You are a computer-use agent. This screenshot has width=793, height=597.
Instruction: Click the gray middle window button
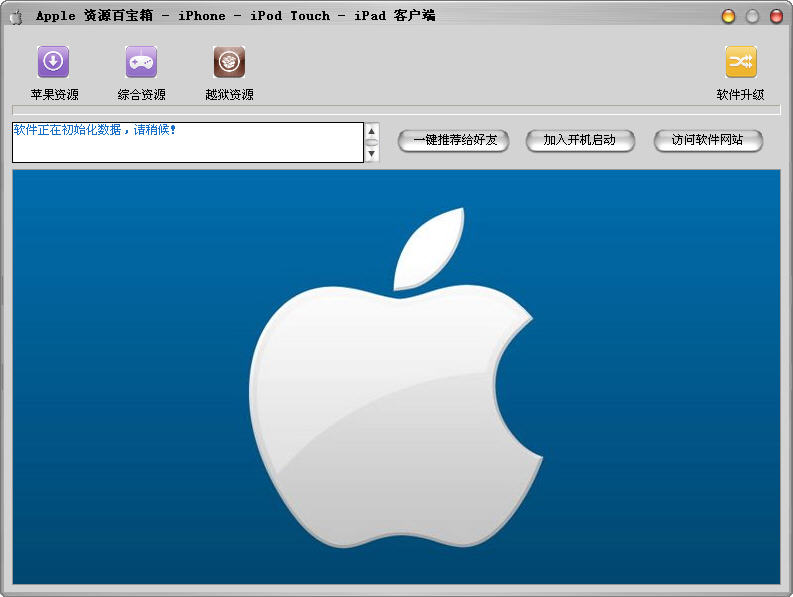[753, 16]
